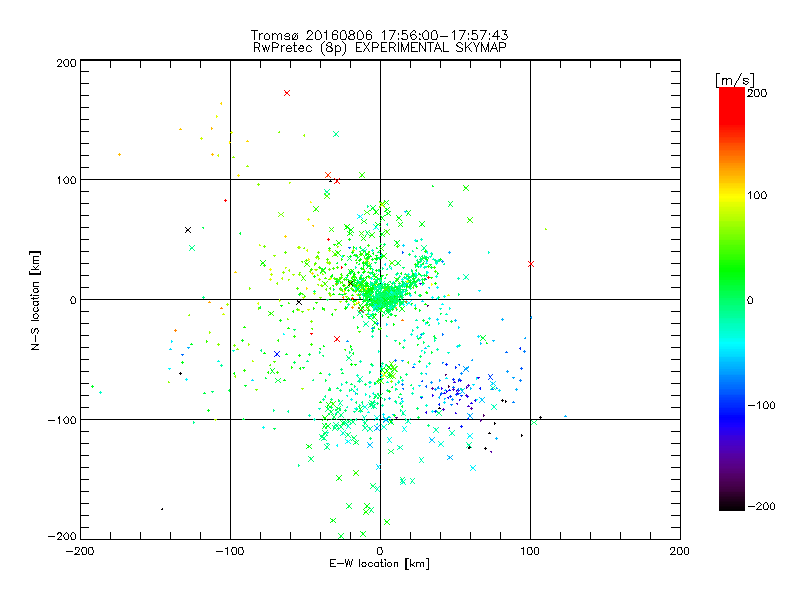
Task: Click the "-100" label beside the colorbar
Action: (x=761, y=405)
